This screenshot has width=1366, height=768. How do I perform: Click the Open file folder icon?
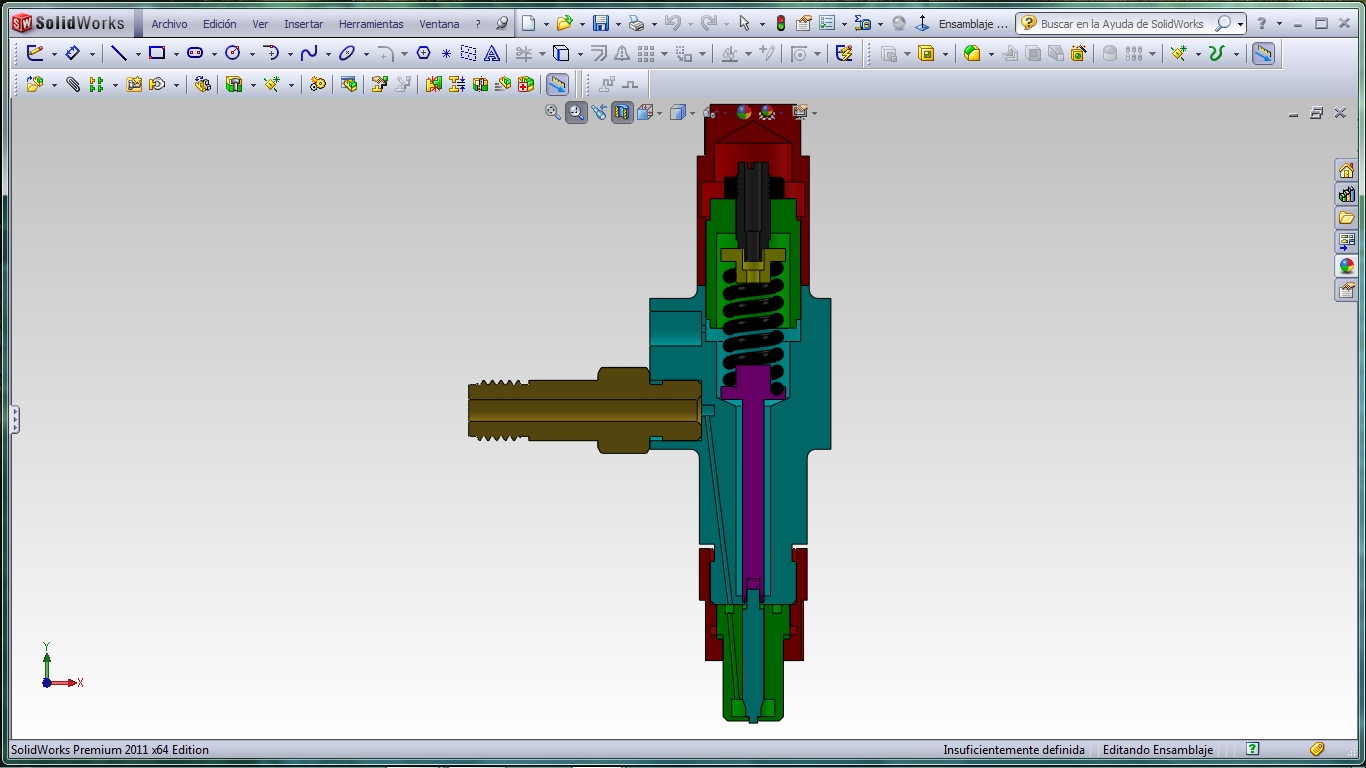(x=565, y=23)
